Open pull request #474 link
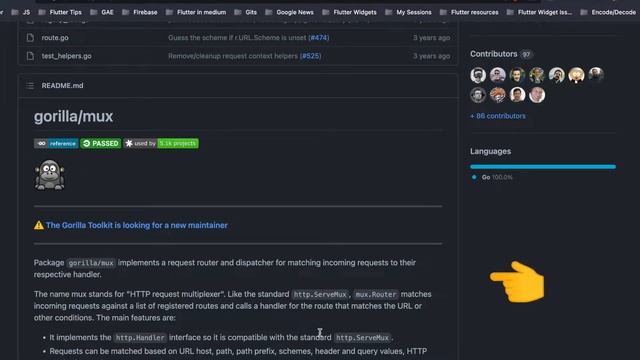This screenshot has width=640, height=360. pyautogui.click(x=319, y=38)
